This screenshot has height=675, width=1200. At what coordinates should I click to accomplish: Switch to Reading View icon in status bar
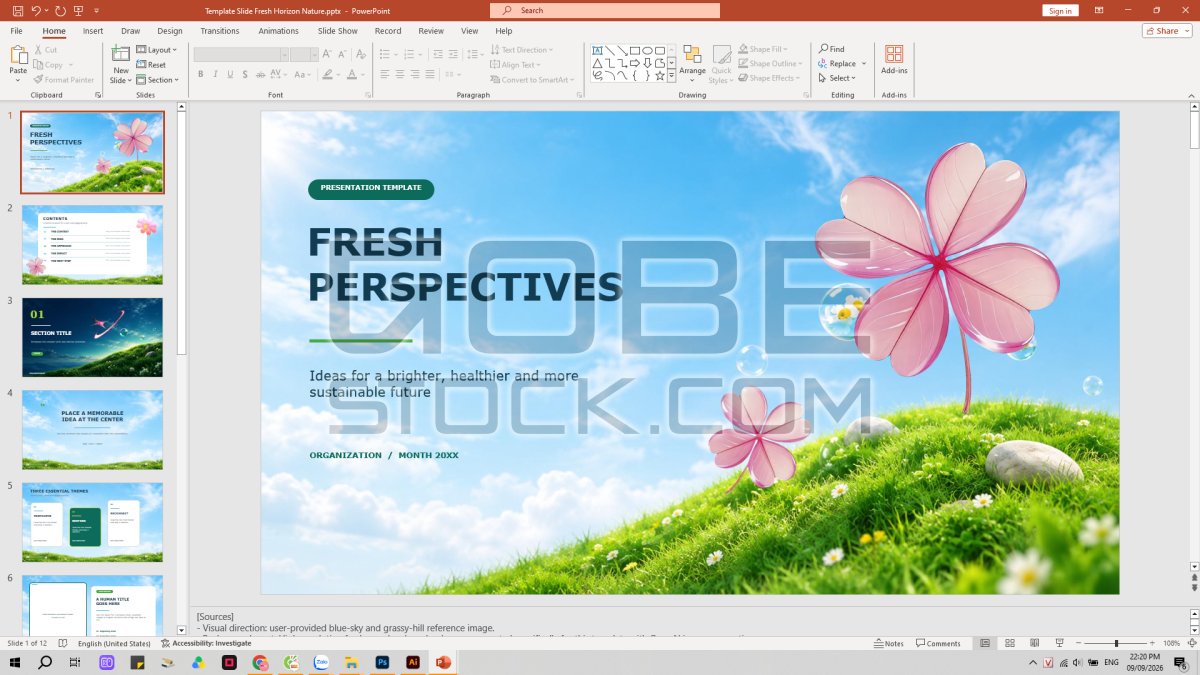click(1034, 643)
